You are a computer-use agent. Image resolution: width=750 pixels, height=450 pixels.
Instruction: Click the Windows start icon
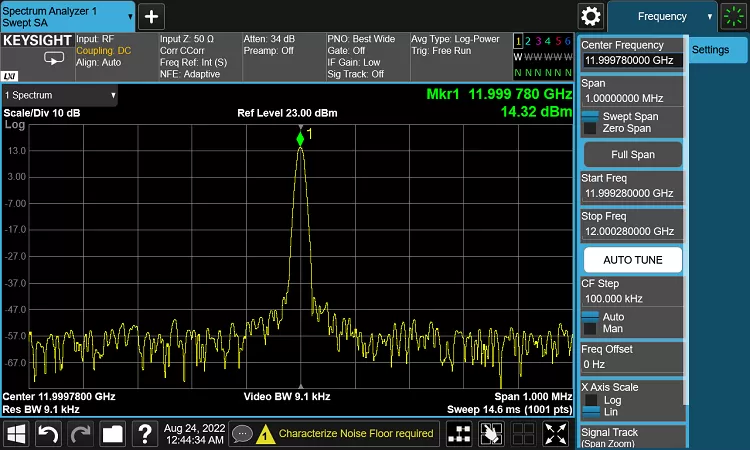(x=16, y=433)
